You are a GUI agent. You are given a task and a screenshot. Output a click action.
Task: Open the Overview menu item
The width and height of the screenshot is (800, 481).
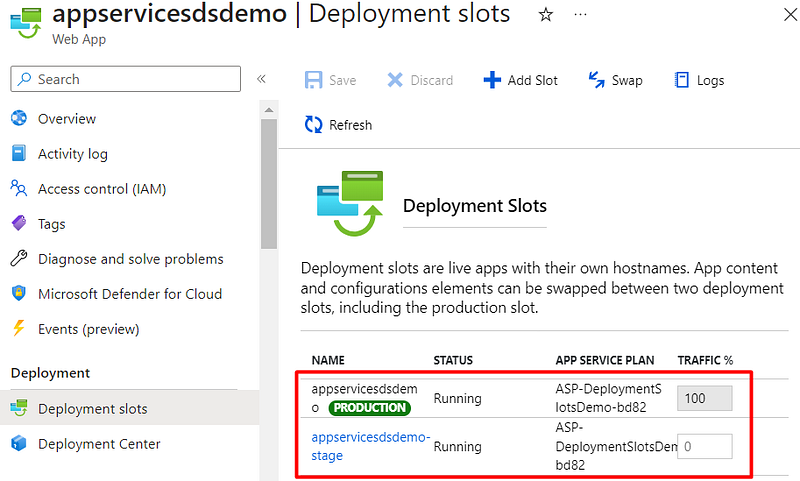[x=67, y=119]
